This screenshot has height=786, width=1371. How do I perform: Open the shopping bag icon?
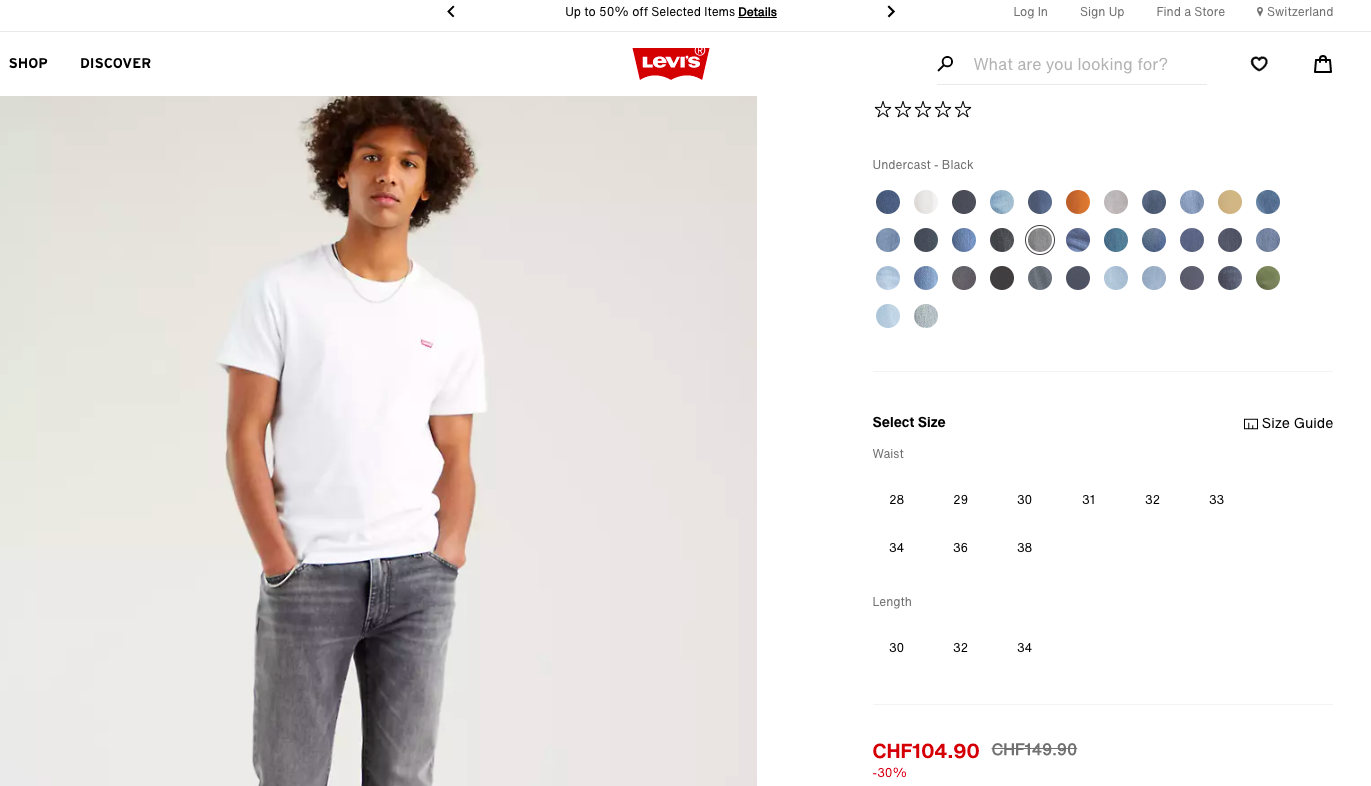pyautogui.click(x=1323, y=64)
